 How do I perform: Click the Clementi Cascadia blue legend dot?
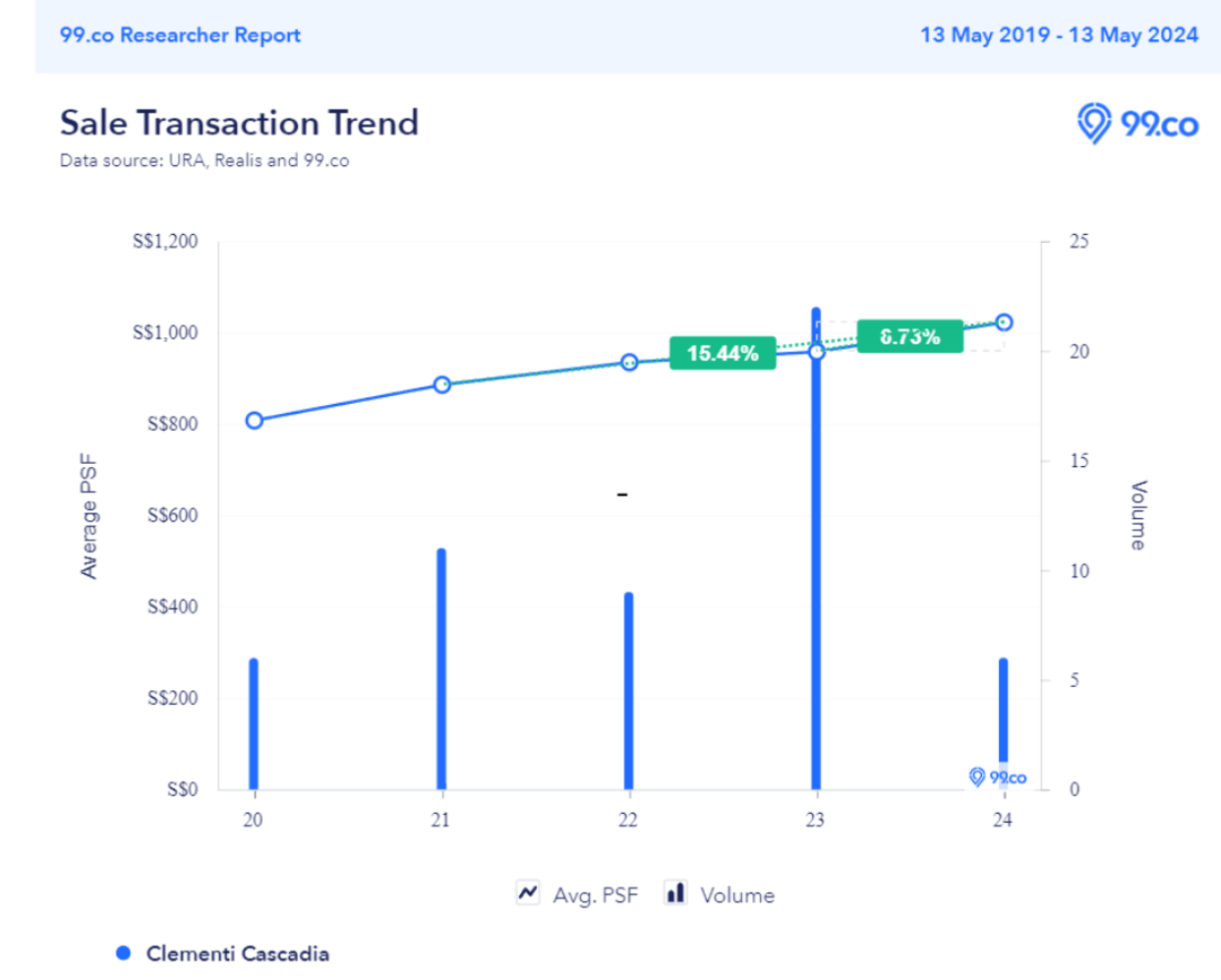[123, 952]
